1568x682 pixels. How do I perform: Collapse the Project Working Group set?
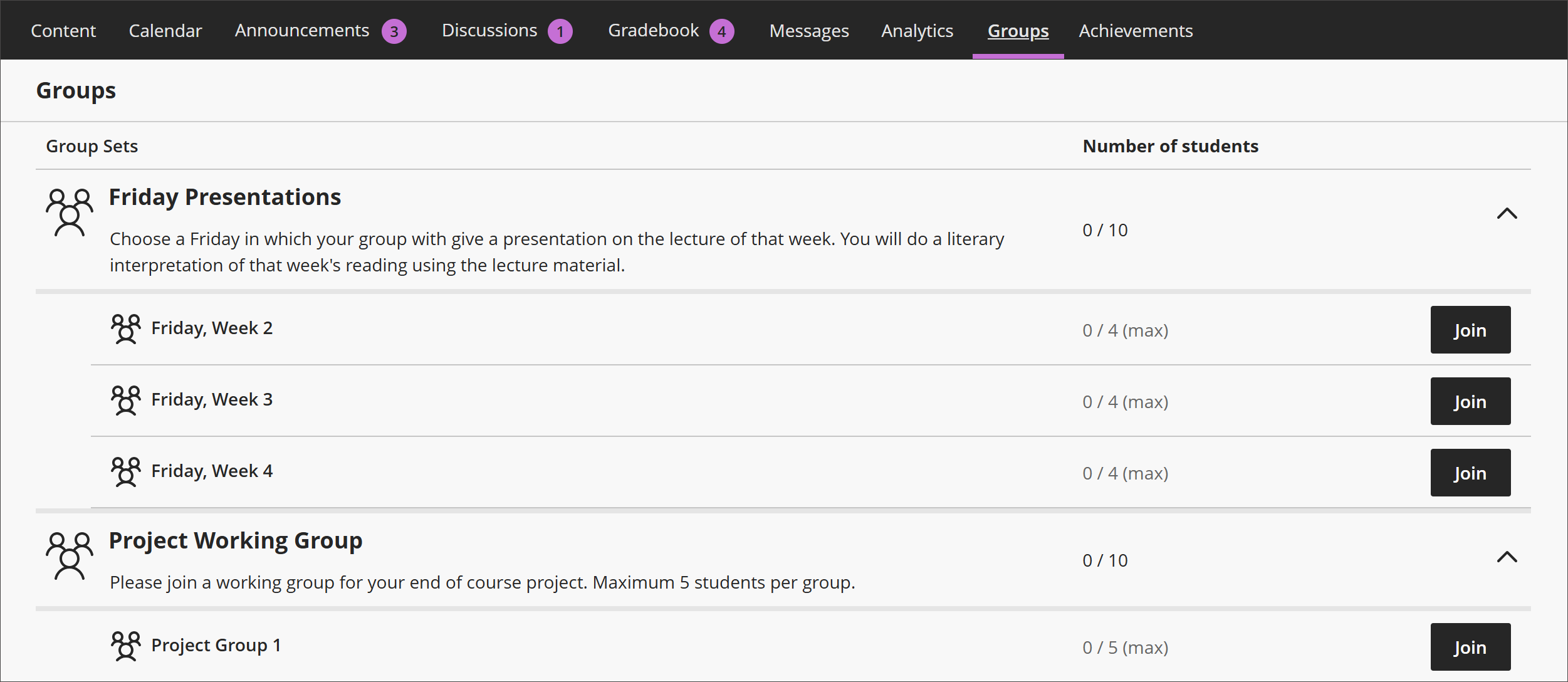1507,557
